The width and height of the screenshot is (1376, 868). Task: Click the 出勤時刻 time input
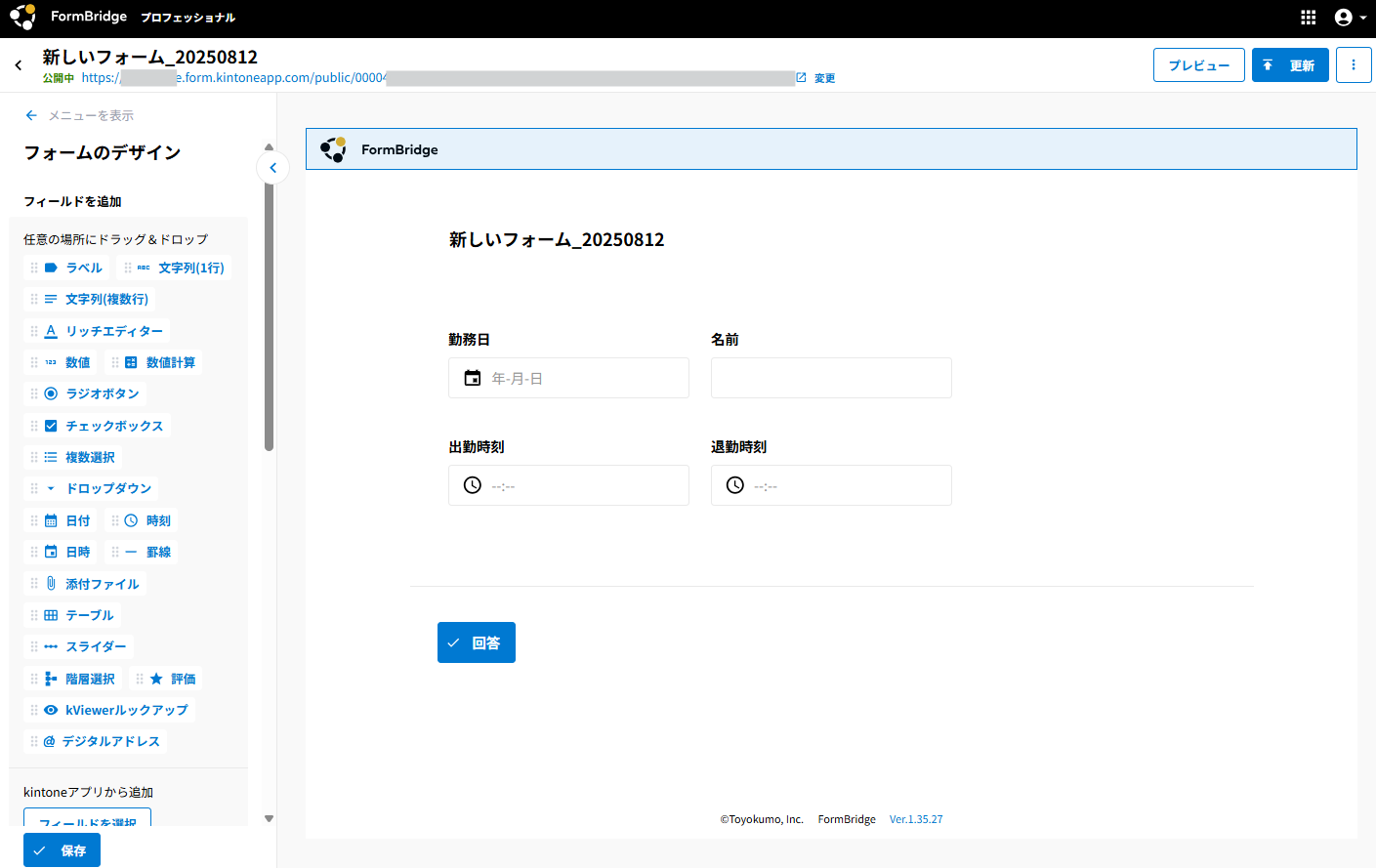[x=568, y=485]
